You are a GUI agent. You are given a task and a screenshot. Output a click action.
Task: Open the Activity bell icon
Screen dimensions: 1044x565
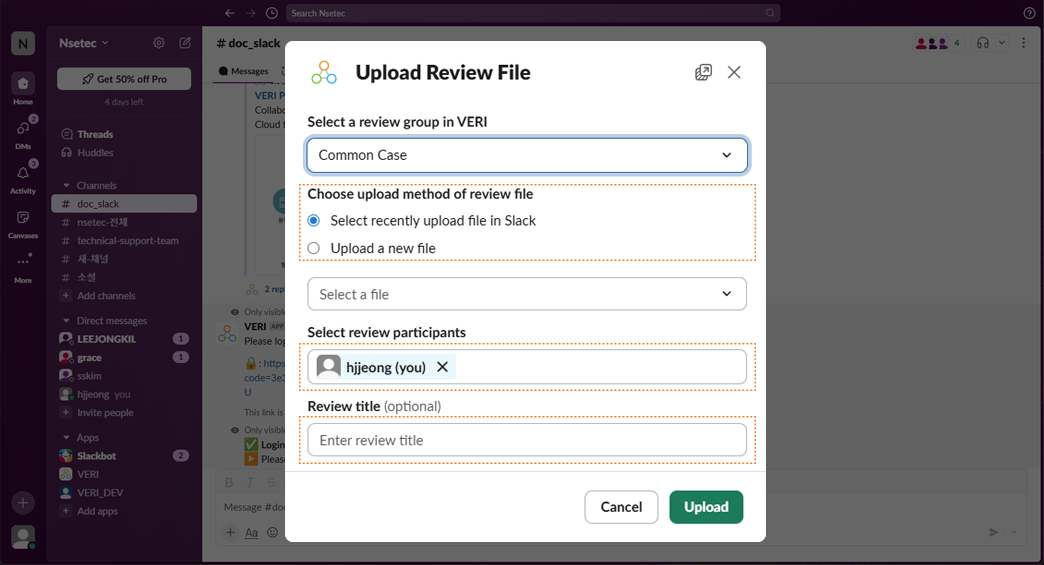point(22,175)
